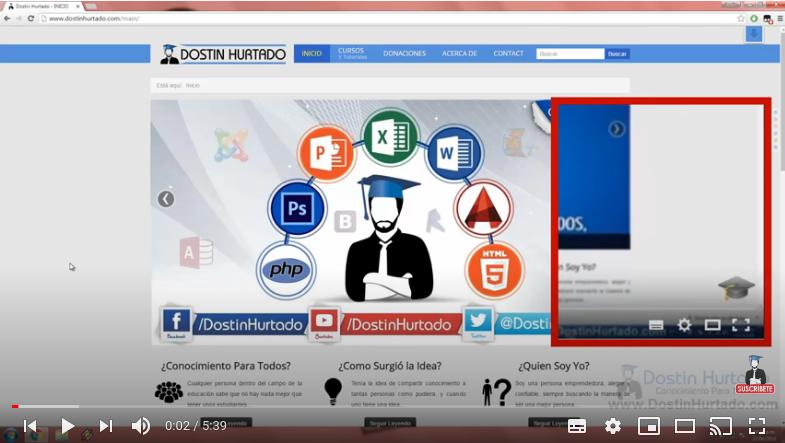785x443 pixels.
Task: Click the SUSCRIBETE subscribe button
Action: click(755, 389)
